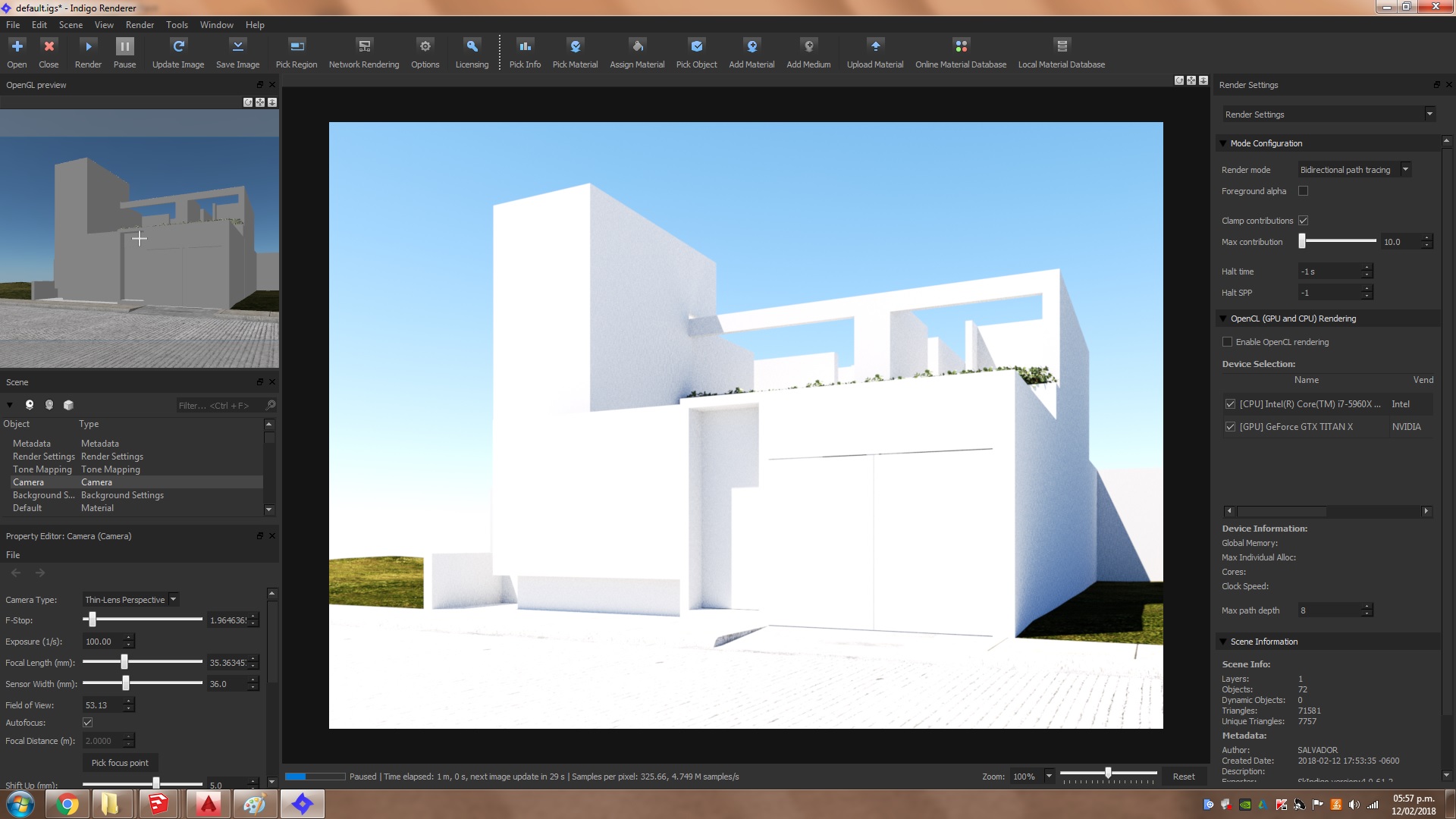Image resolution: width=1456 pixels, height=819 pixels.
Task: Click the Pick focus point button
Action: click(120, 763)
